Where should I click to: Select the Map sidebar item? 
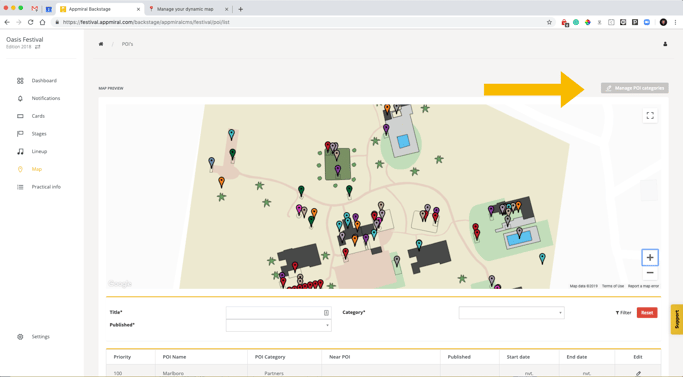37,169
